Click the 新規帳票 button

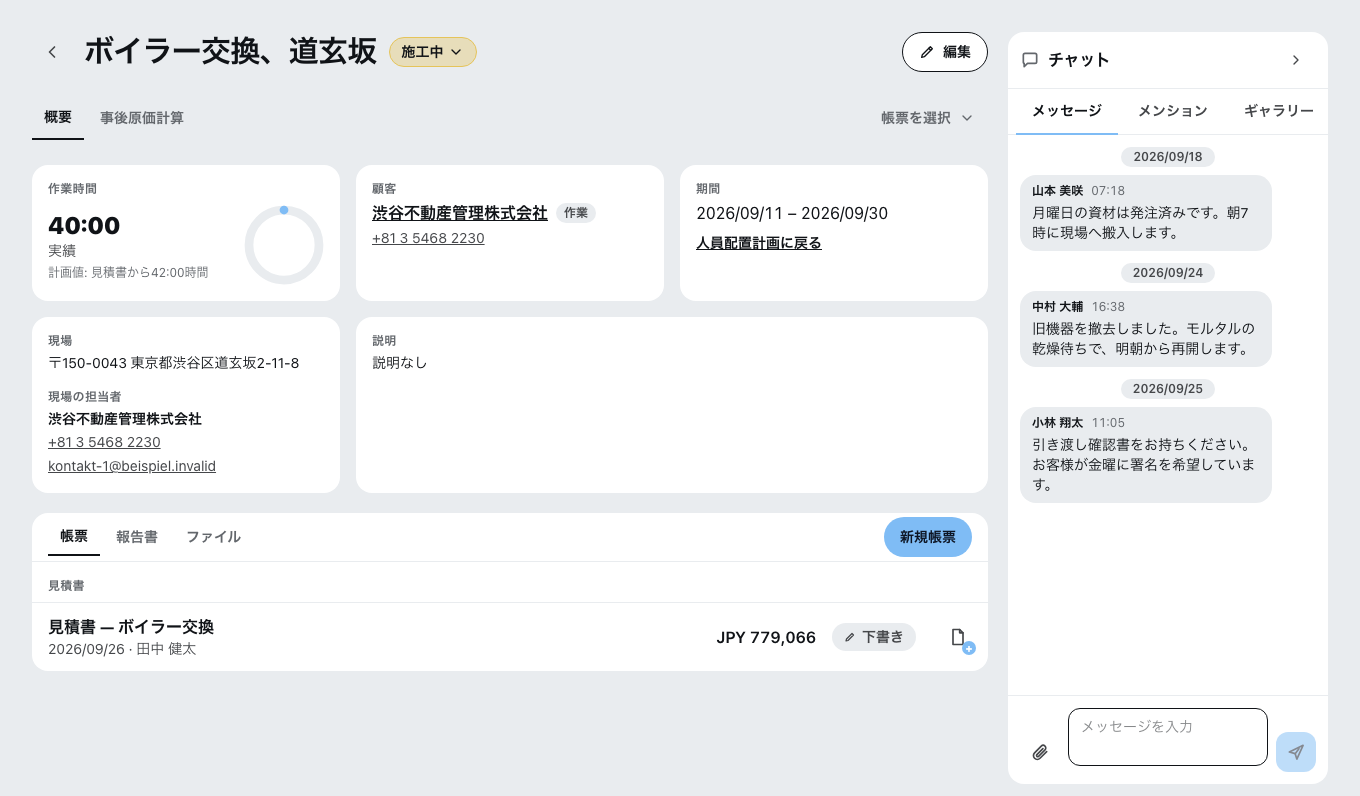point(928,537)
